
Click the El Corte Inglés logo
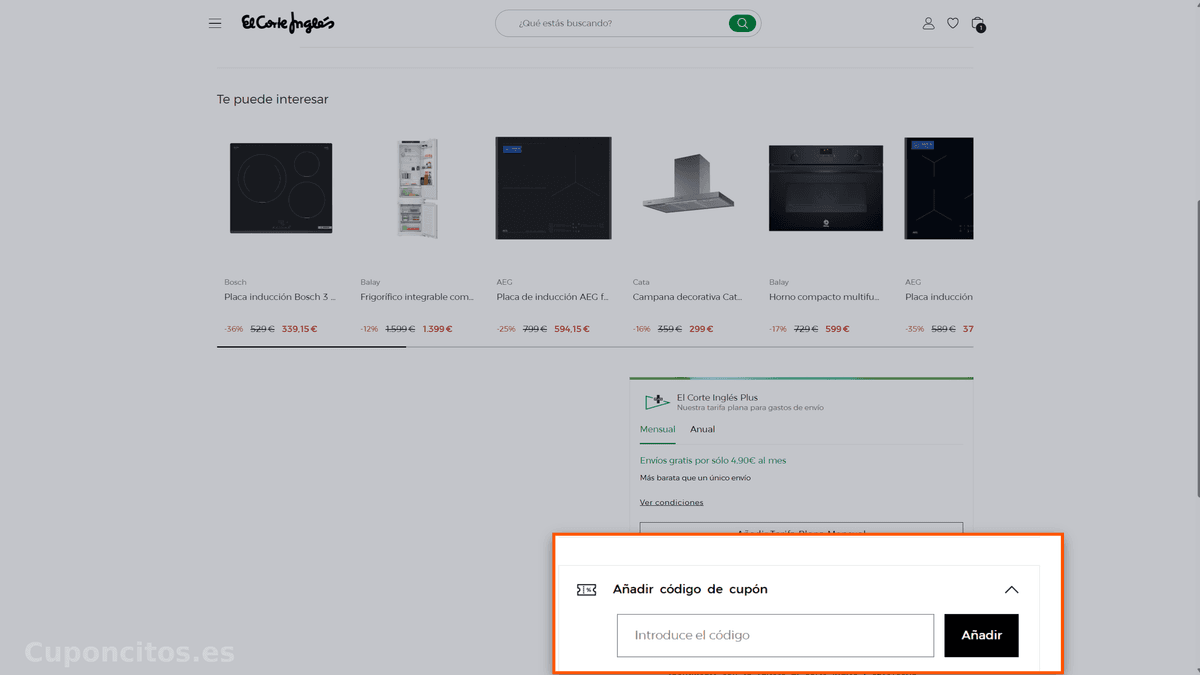tap(288, 23)
